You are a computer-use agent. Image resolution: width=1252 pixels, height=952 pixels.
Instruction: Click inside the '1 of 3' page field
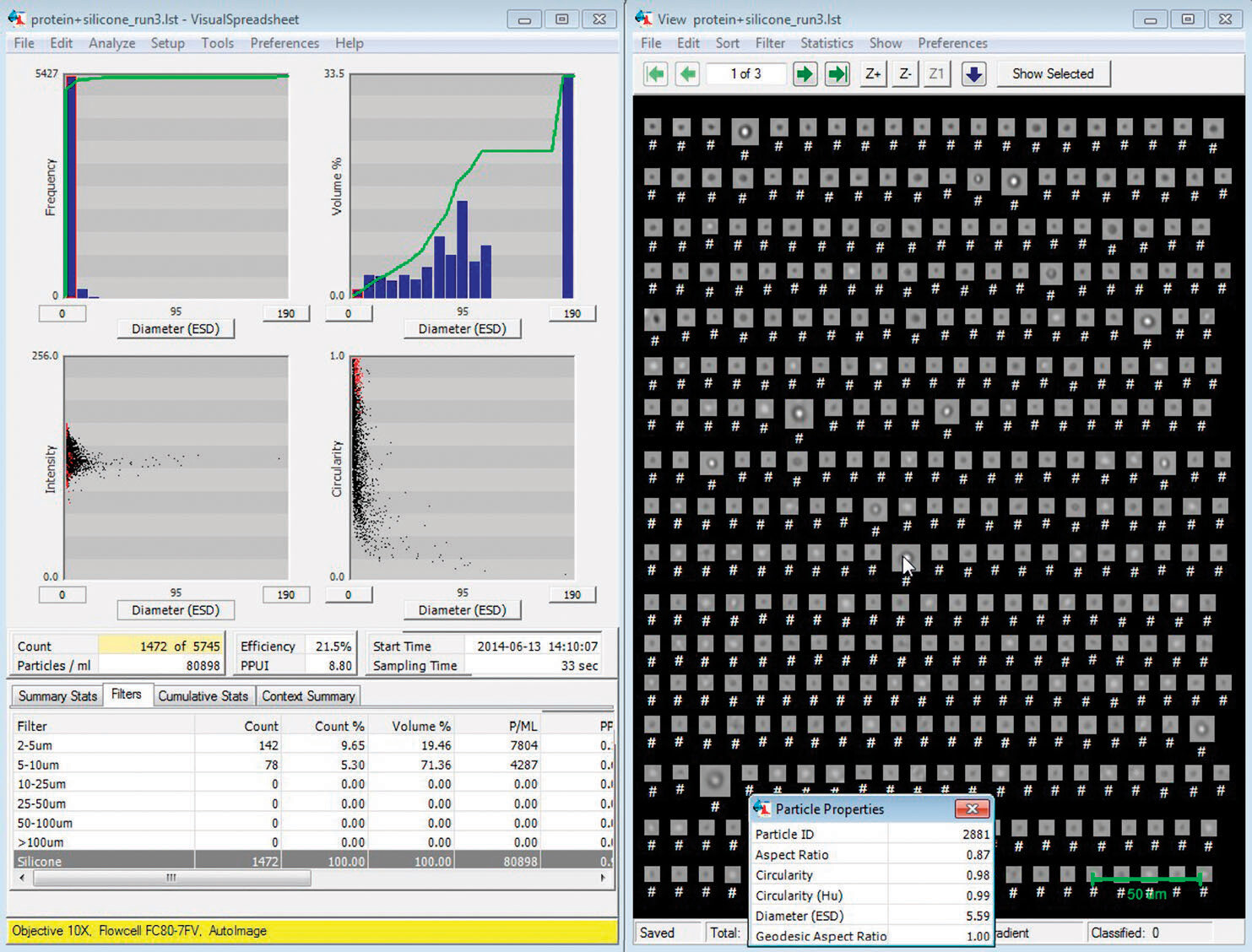pos(745,73)
